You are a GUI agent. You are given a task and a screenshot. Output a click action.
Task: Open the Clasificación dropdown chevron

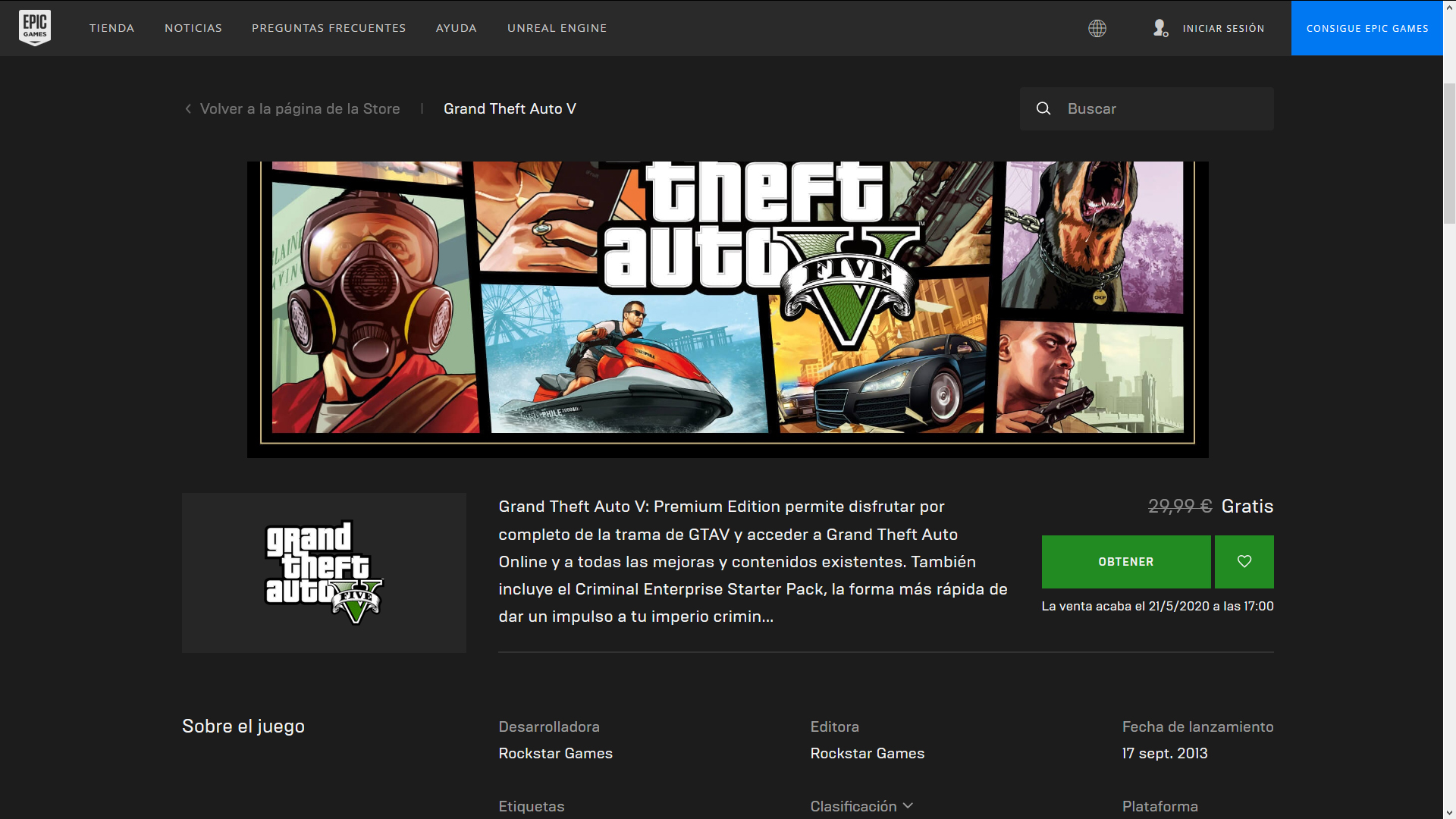click(908, 806)
